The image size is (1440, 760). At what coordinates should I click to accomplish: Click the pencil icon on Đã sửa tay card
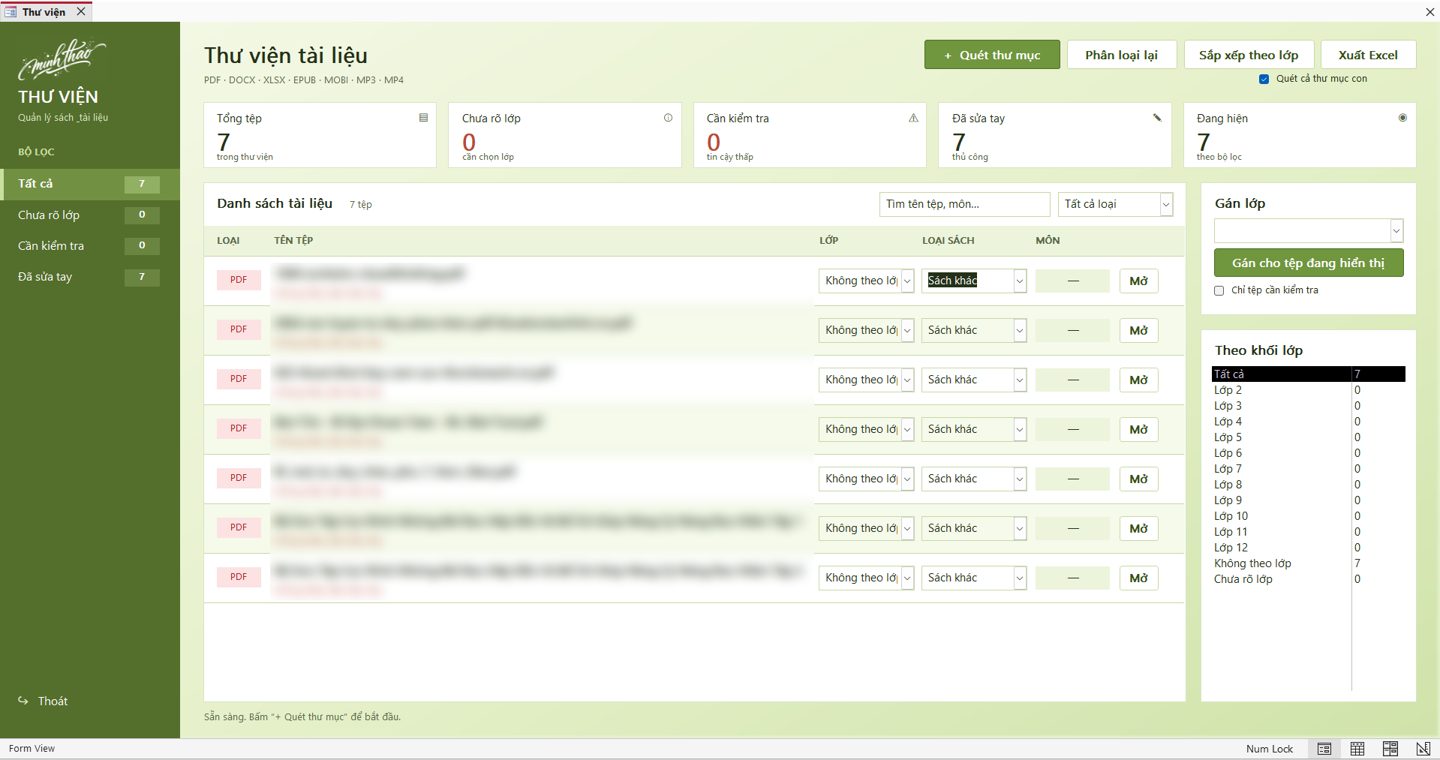(1157, 118)
